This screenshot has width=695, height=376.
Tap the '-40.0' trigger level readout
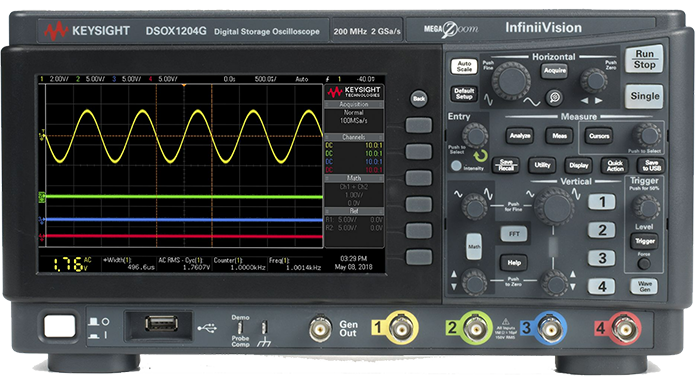[366, 79]
